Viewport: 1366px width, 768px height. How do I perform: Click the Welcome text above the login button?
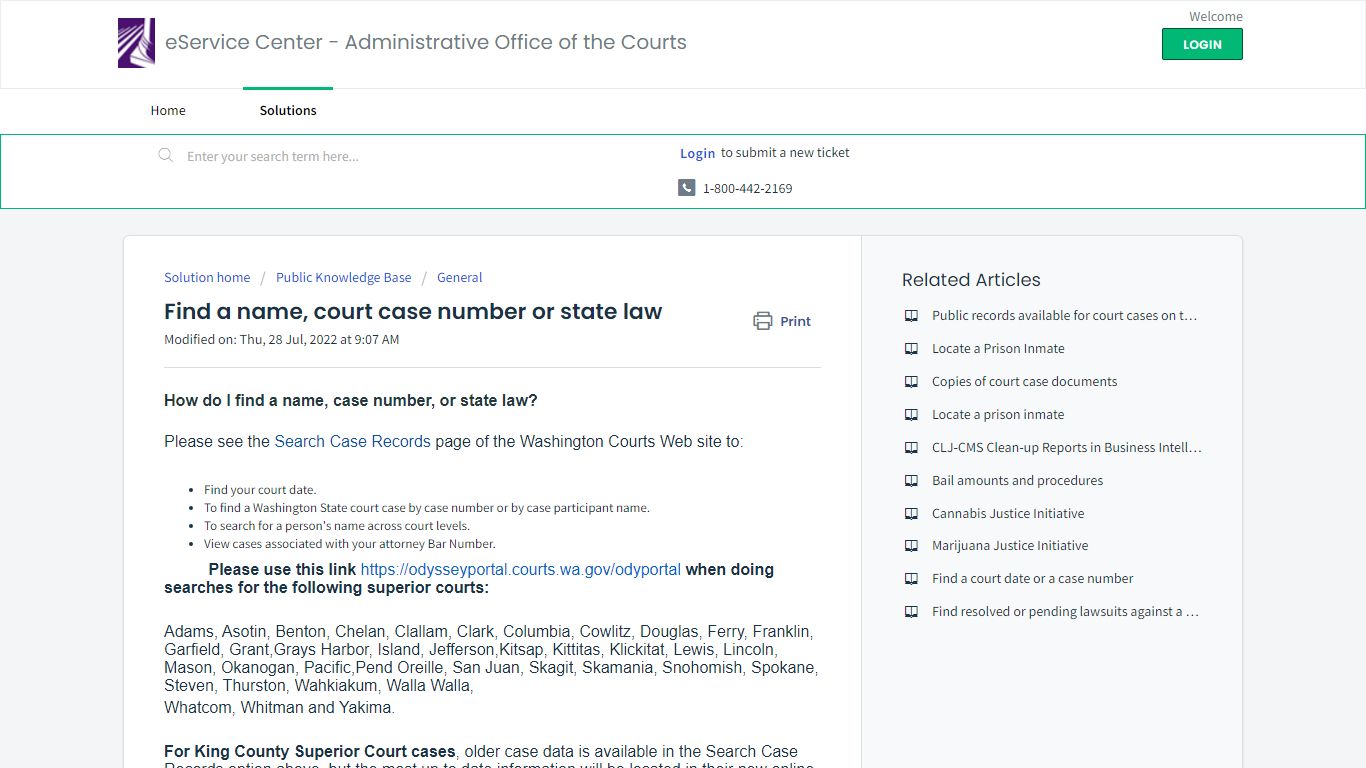coord(1216,16)
